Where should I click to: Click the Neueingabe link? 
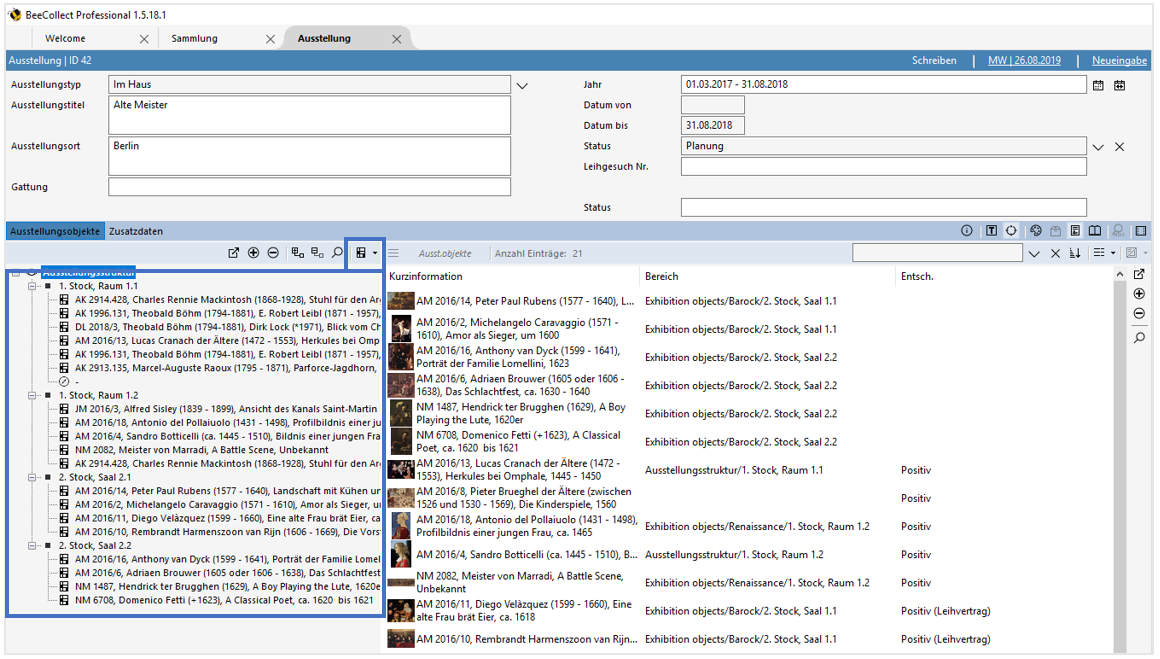pos(1119,61)
